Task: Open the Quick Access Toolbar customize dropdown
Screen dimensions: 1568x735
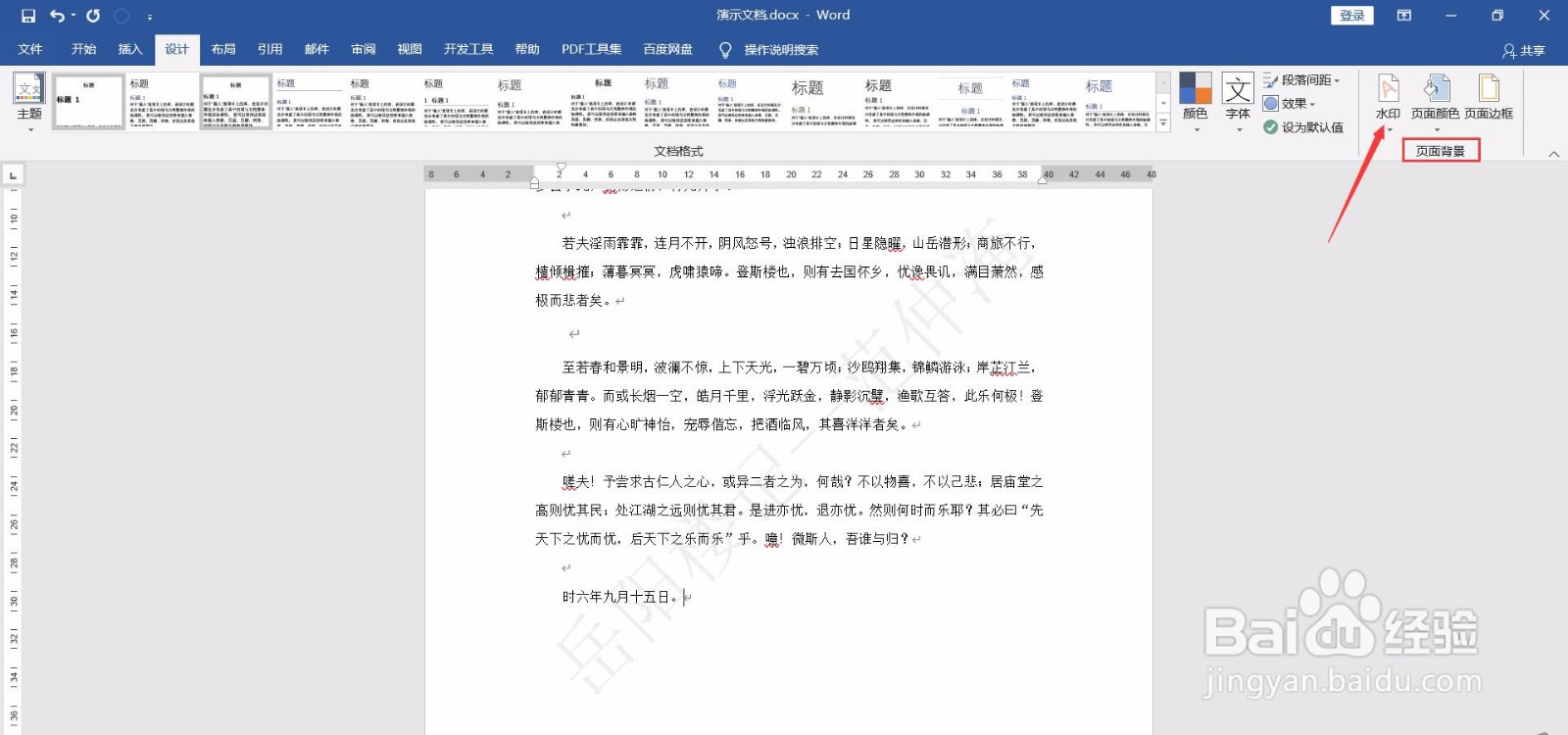Action: click(x=149, y=17)
